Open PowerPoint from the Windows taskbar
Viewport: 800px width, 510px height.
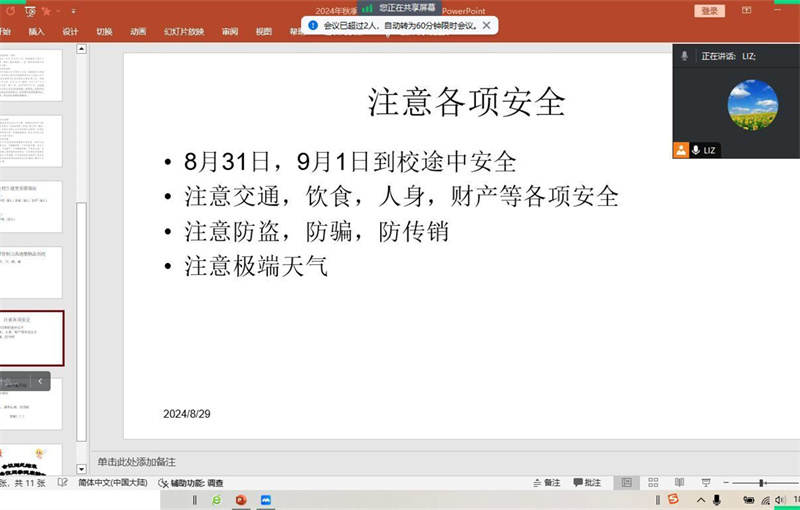click(x=241, y=499)
